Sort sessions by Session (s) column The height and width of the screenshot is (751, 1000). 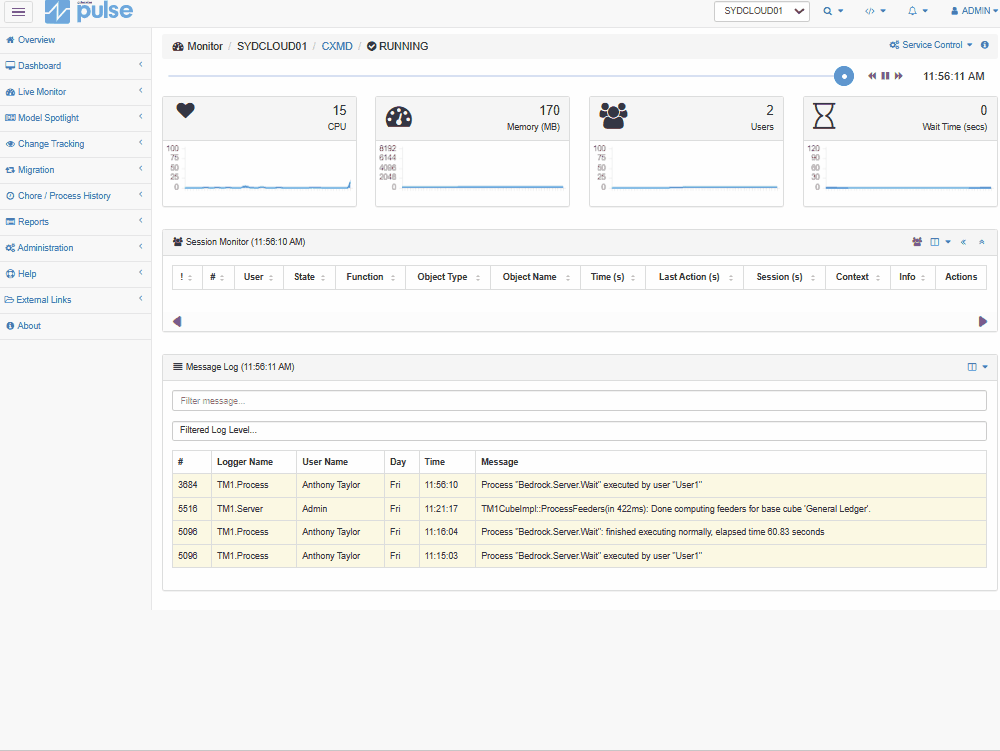pos(784,277)
